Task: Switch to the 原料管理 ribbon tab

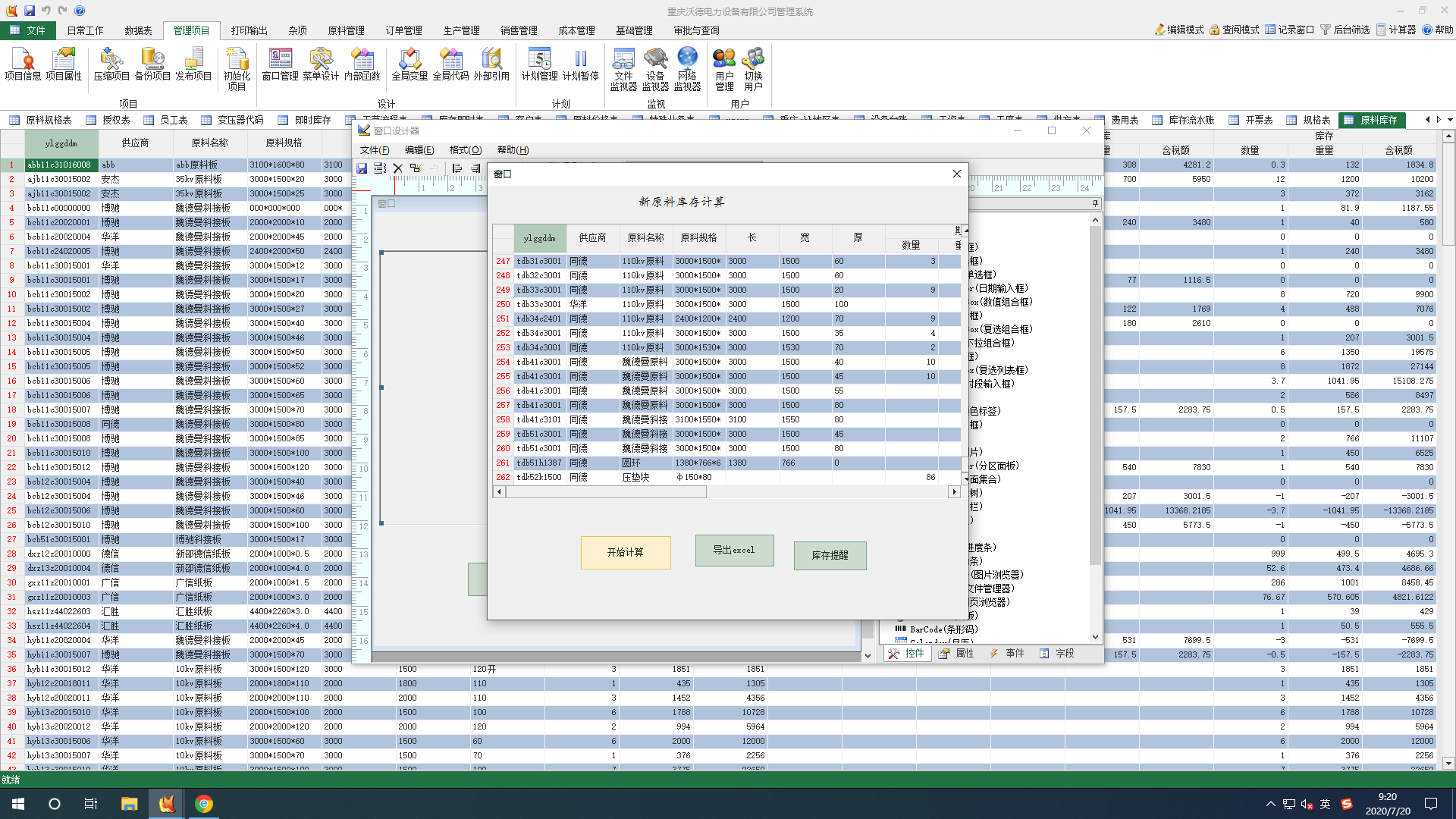Action: (x=346, y=30)
